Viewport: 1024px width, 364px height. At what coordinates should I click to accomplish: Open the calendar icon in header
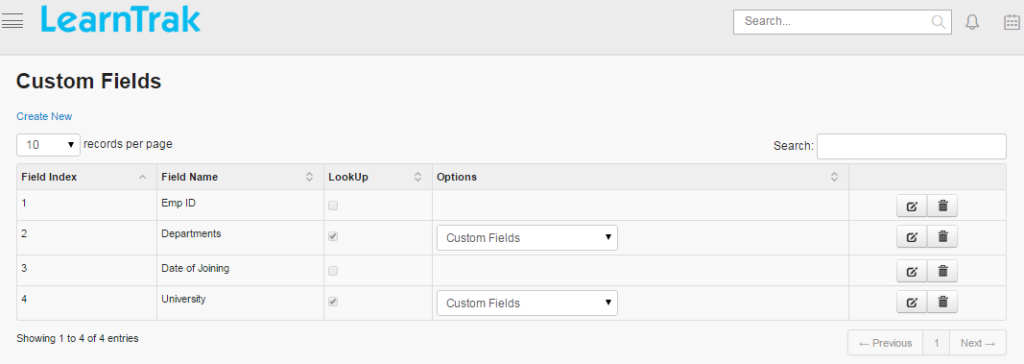pyautogui.click(x=1011, y=22)
